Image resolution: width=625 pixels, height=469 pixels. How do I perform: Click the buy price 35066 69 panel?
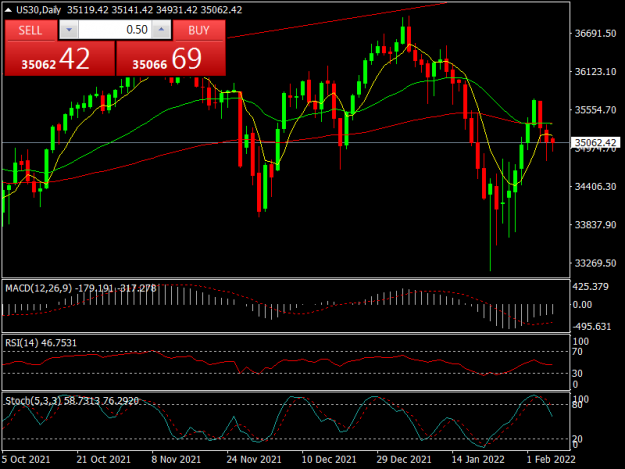(171, 58)
